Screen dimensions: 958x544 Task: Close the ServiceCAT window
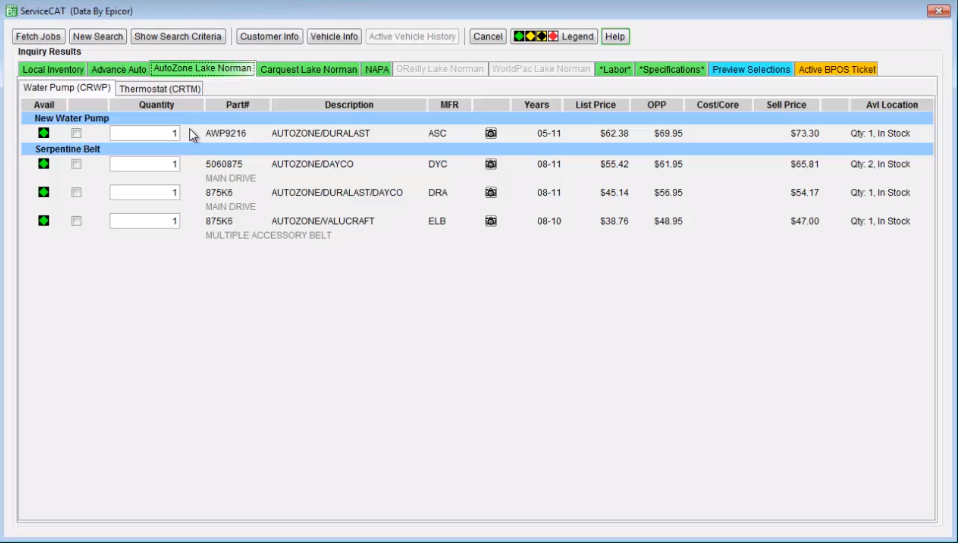click(x=938, y=11)
